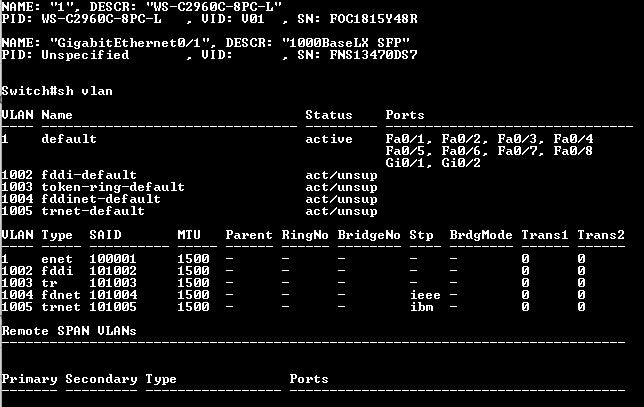The width and height of the screenshot is (644, 407).
Task: Click the Stp value "ibm"
Action: (421, 307)
